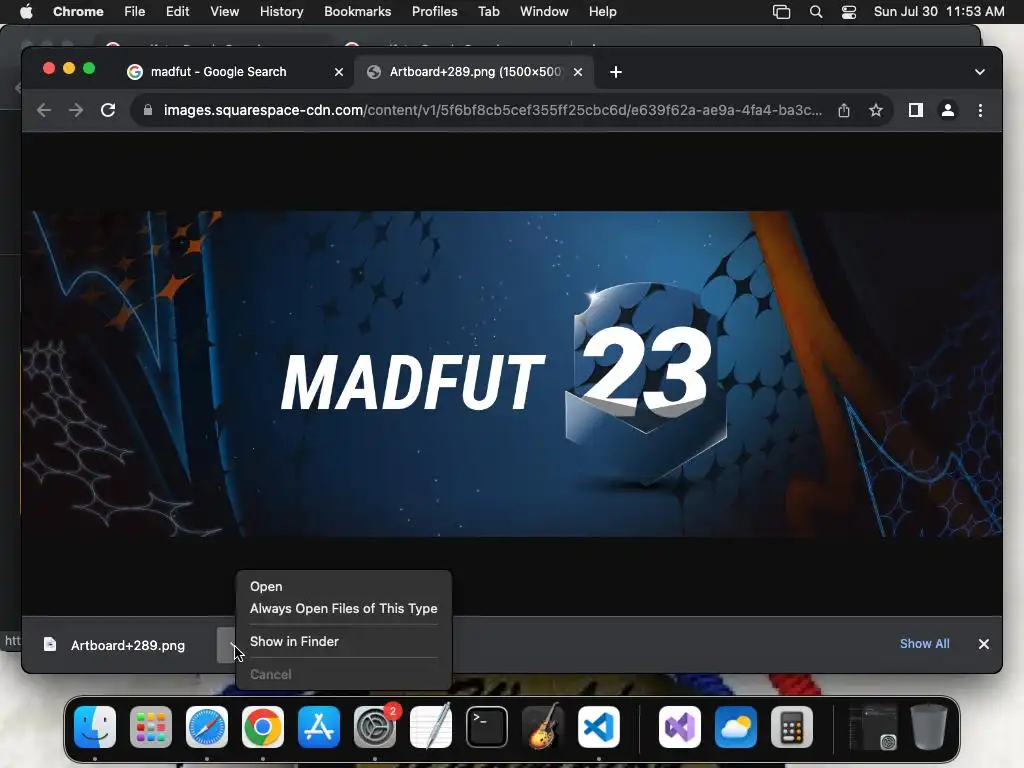Open the Chrome three-dot menu

pos(980,110)
